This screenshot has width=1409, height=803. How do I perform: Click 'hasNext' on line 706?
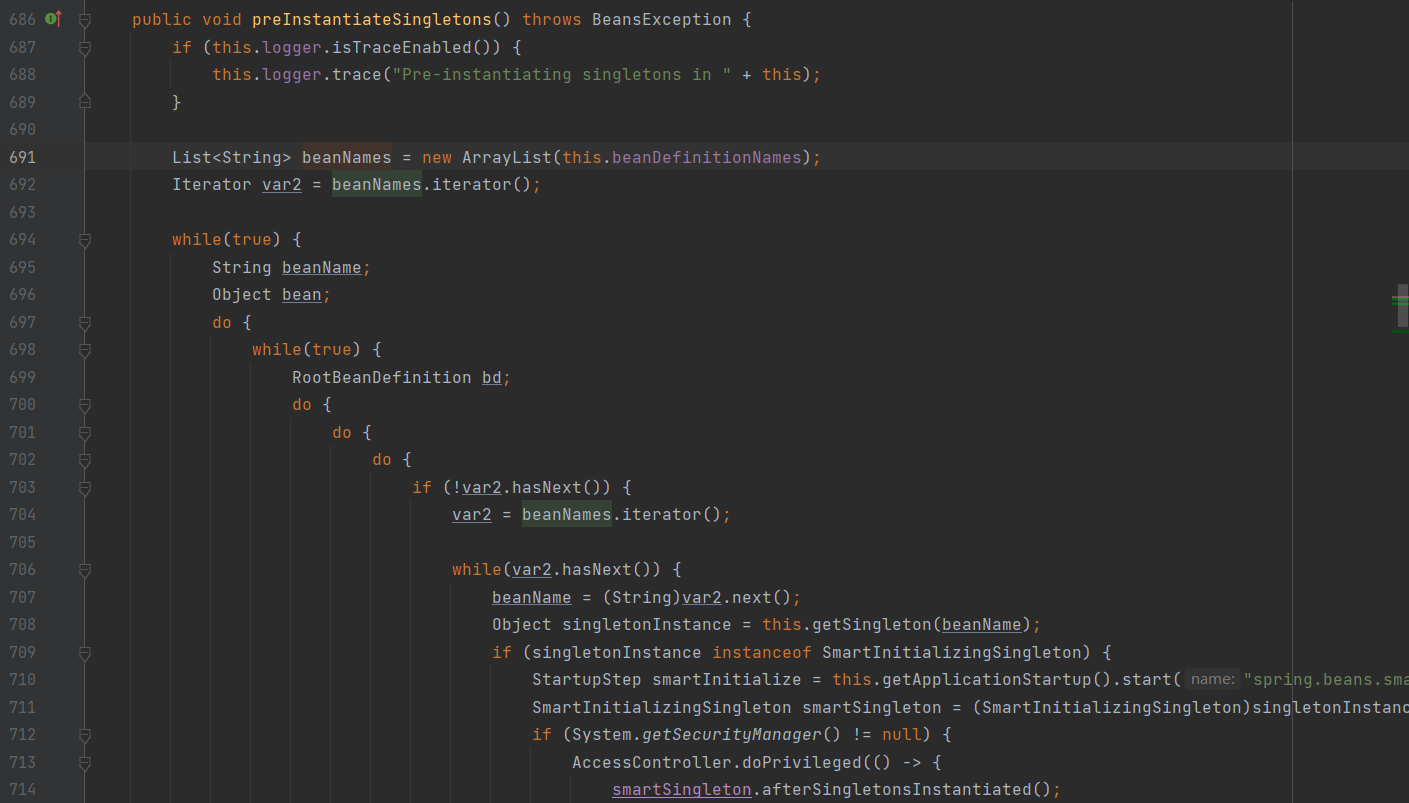(597, 570)
